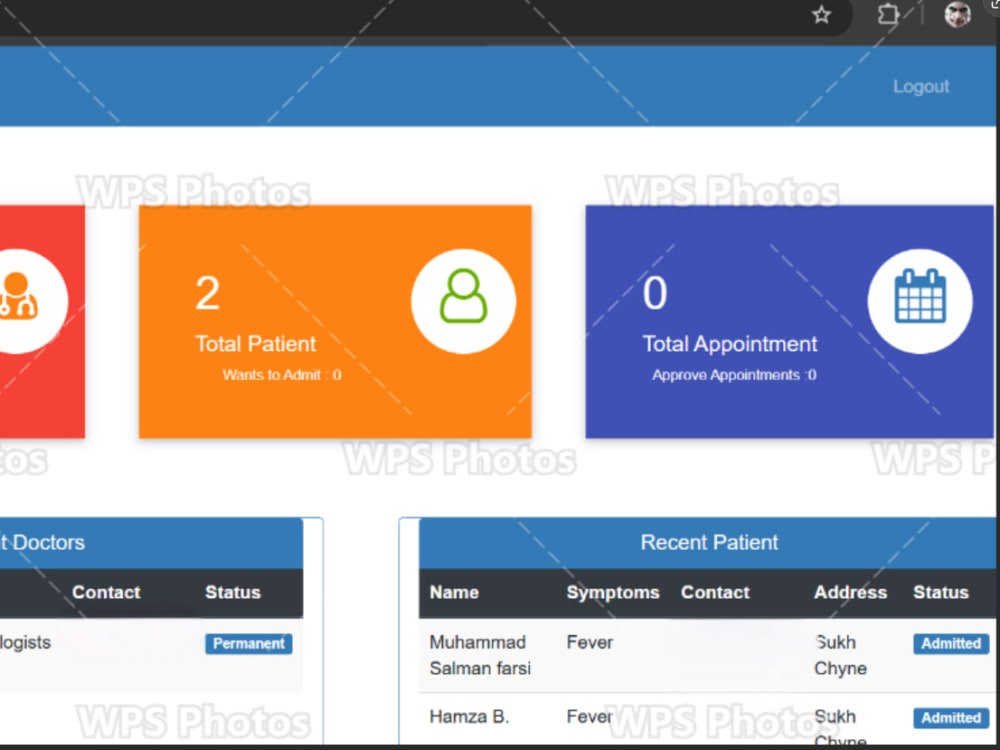
Task: Click the bookmark star icon
Action: [x=821, y=14]
